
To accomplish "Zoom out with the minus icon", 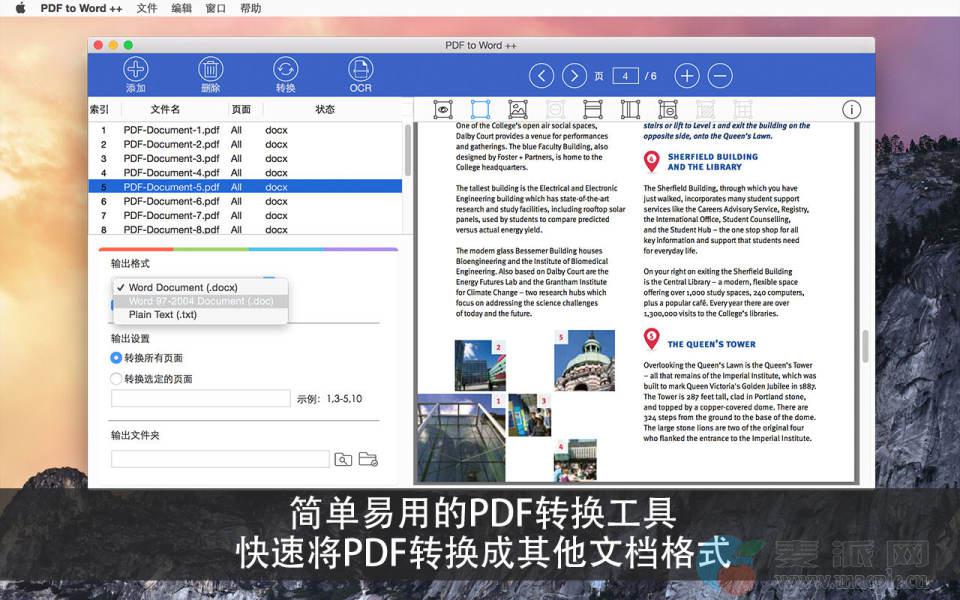I will (x=720, y=76).
